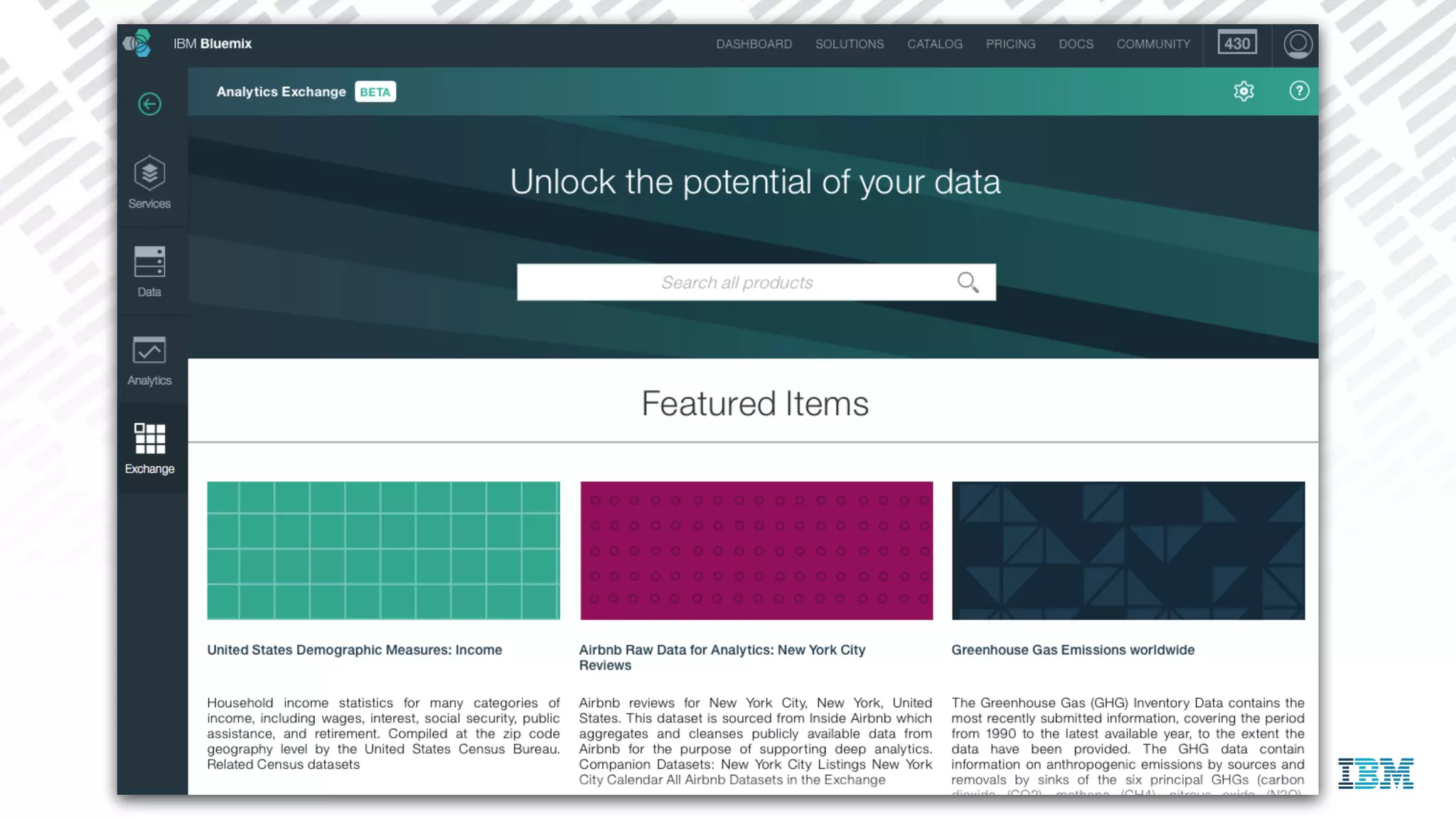This screenshot has width=1456, height=819.
Task: Go back using the circled arrow icon
Action: pos(149,105)
